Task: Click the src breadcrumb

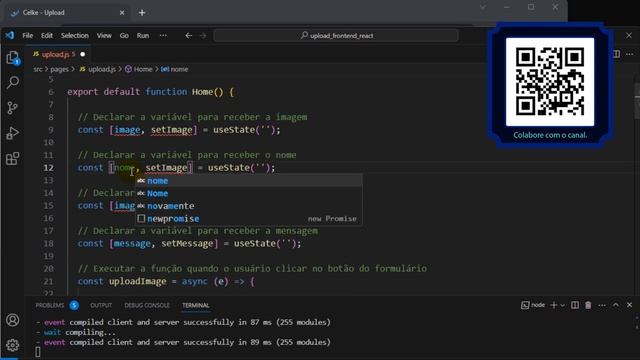Action: [x=38, y=69]
